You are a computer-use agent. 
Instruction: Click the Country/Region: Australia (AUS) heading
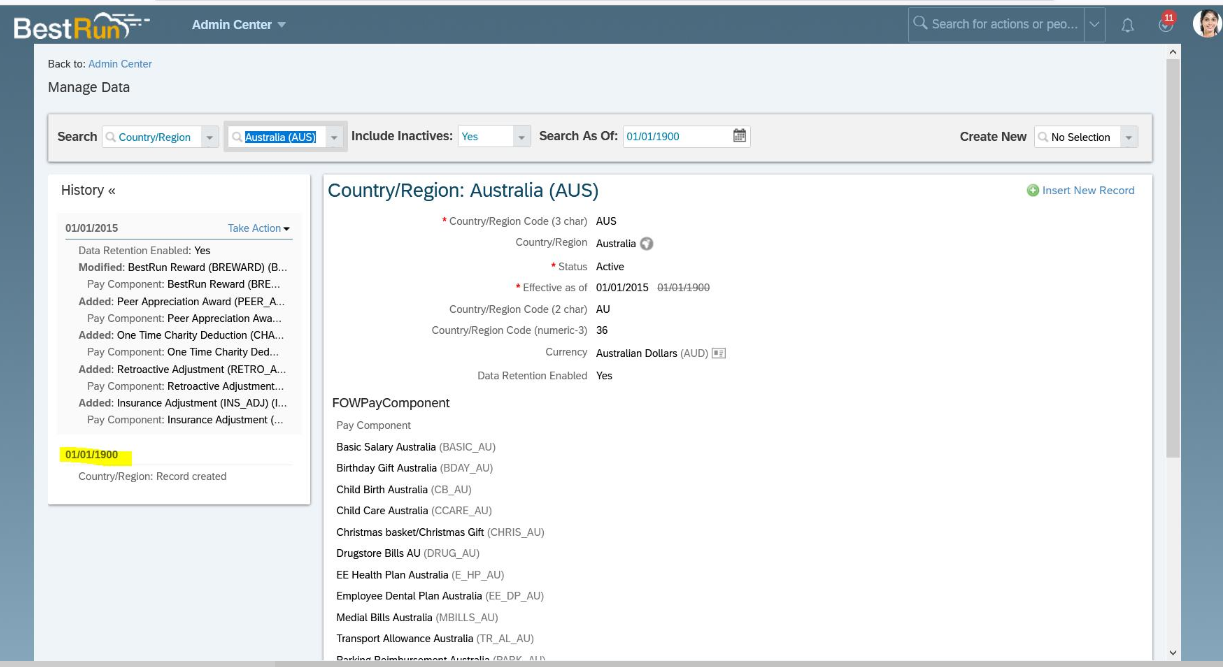tap(463, 190)
